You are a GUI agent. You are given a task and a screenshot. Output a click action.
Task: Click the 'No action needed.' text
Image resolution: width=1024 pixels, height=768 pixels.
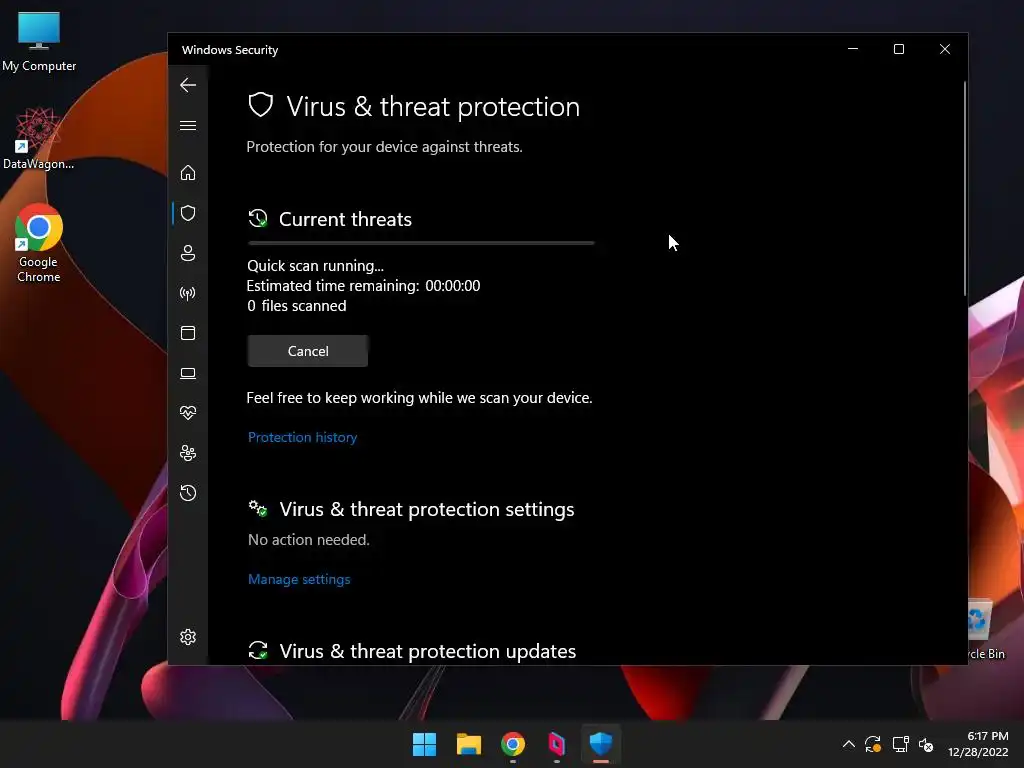click(x=309, y=539)
